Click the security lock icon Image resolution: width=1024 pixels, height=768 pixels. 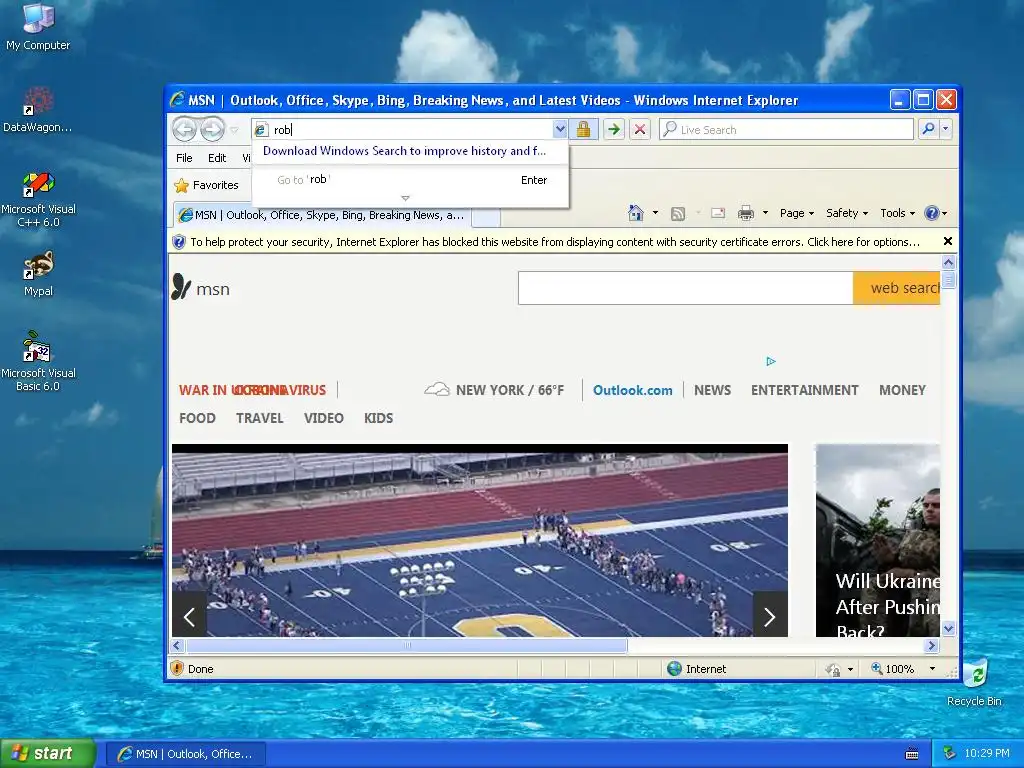pyautogui.click(x=583, y=129)
